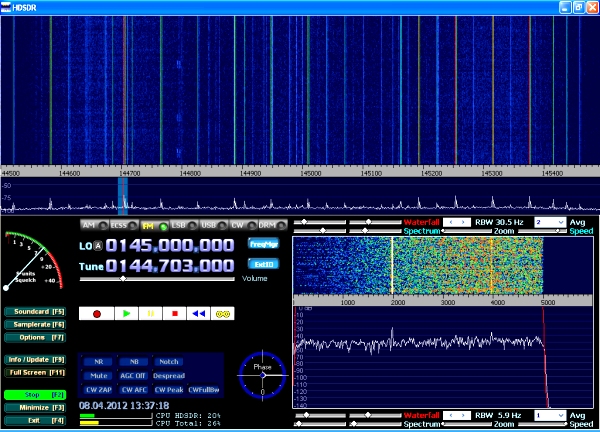Open Soundcard [F5] settings
600x432 pixels.
(x=35, y=311)
